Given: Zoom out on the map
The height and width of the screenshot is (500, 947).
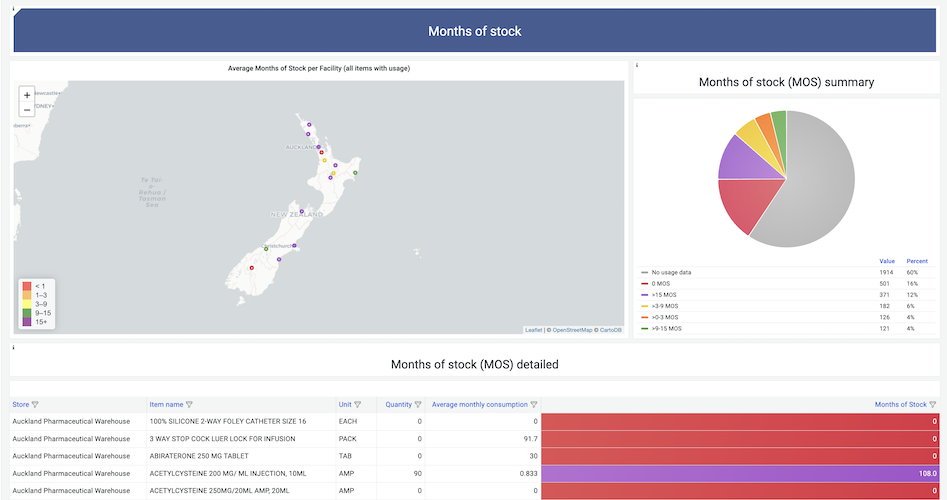Looking at the screenshot, I should pos(27,109).
